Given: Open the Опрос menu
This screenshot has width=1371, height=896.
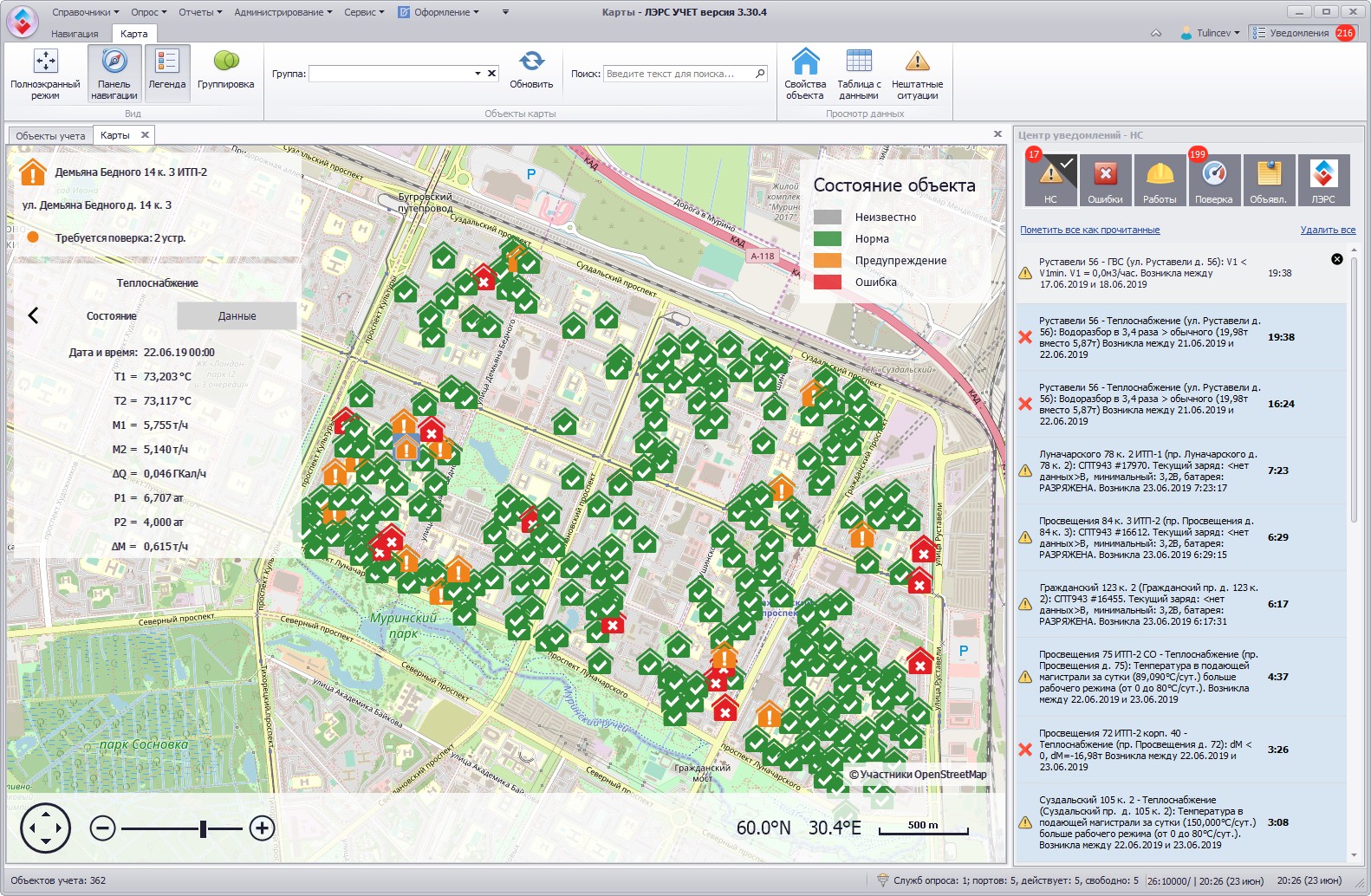Looking at the screenshot, I should point(148,12).
